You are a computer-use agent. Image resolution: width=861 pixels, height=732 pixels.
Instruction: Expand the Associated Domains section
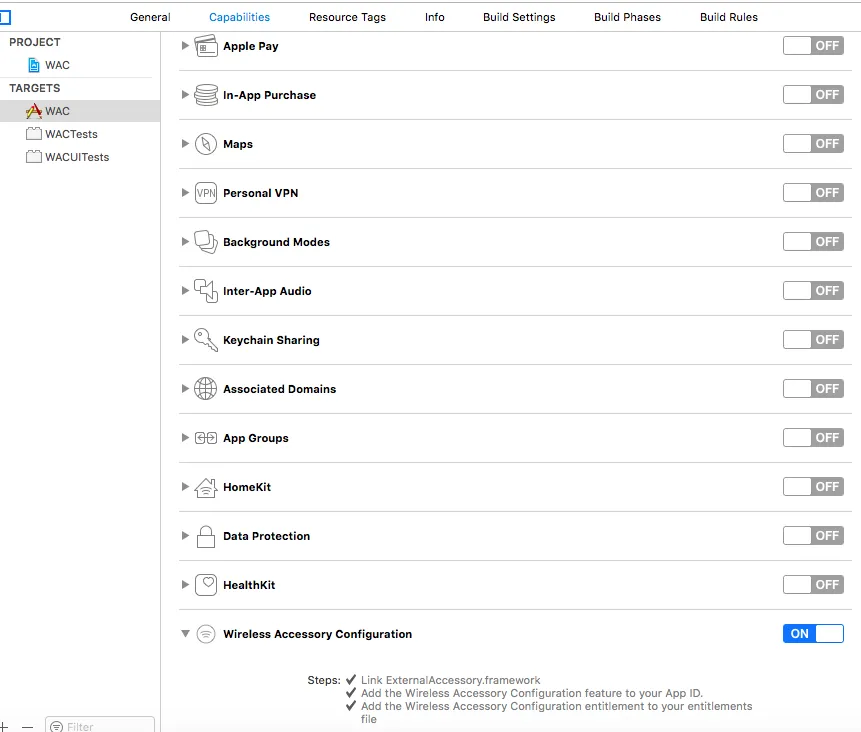coord(185,389)
